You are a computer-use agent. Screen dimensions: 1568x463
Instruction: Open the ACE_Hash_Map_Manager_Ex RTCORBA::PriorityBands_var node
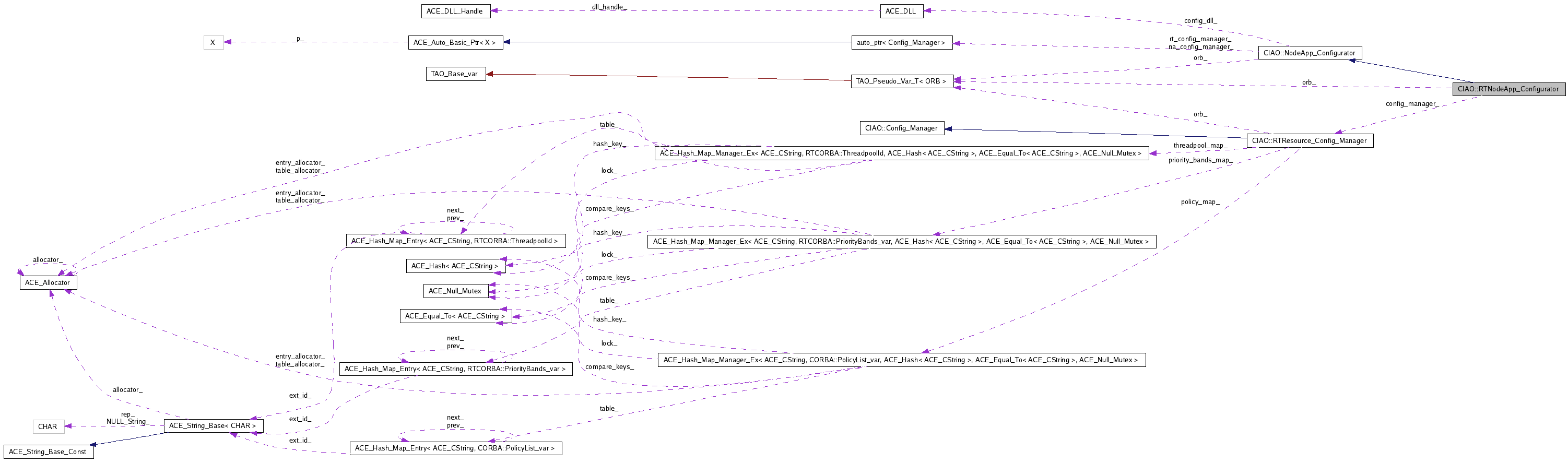pos(901,242)
